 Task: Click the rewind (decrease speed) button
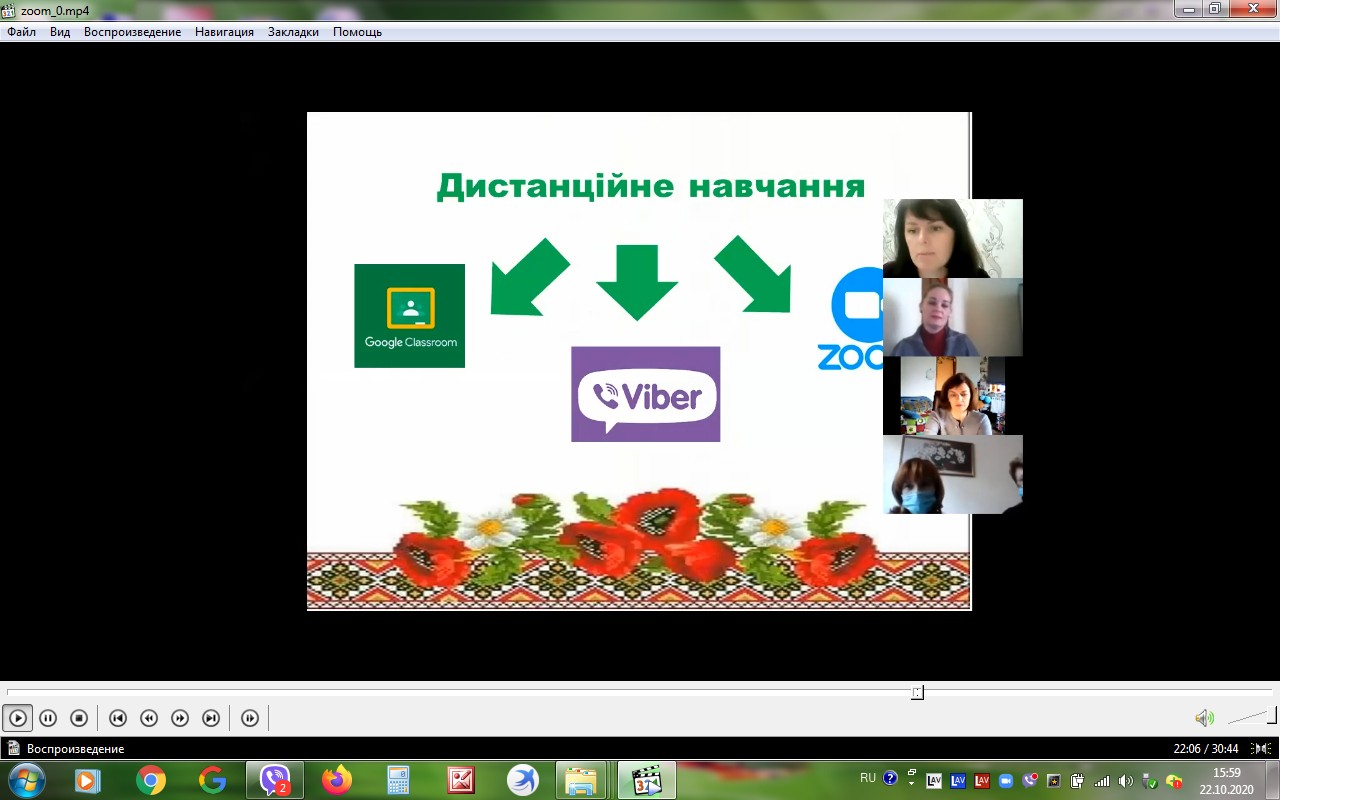point(149,718)
